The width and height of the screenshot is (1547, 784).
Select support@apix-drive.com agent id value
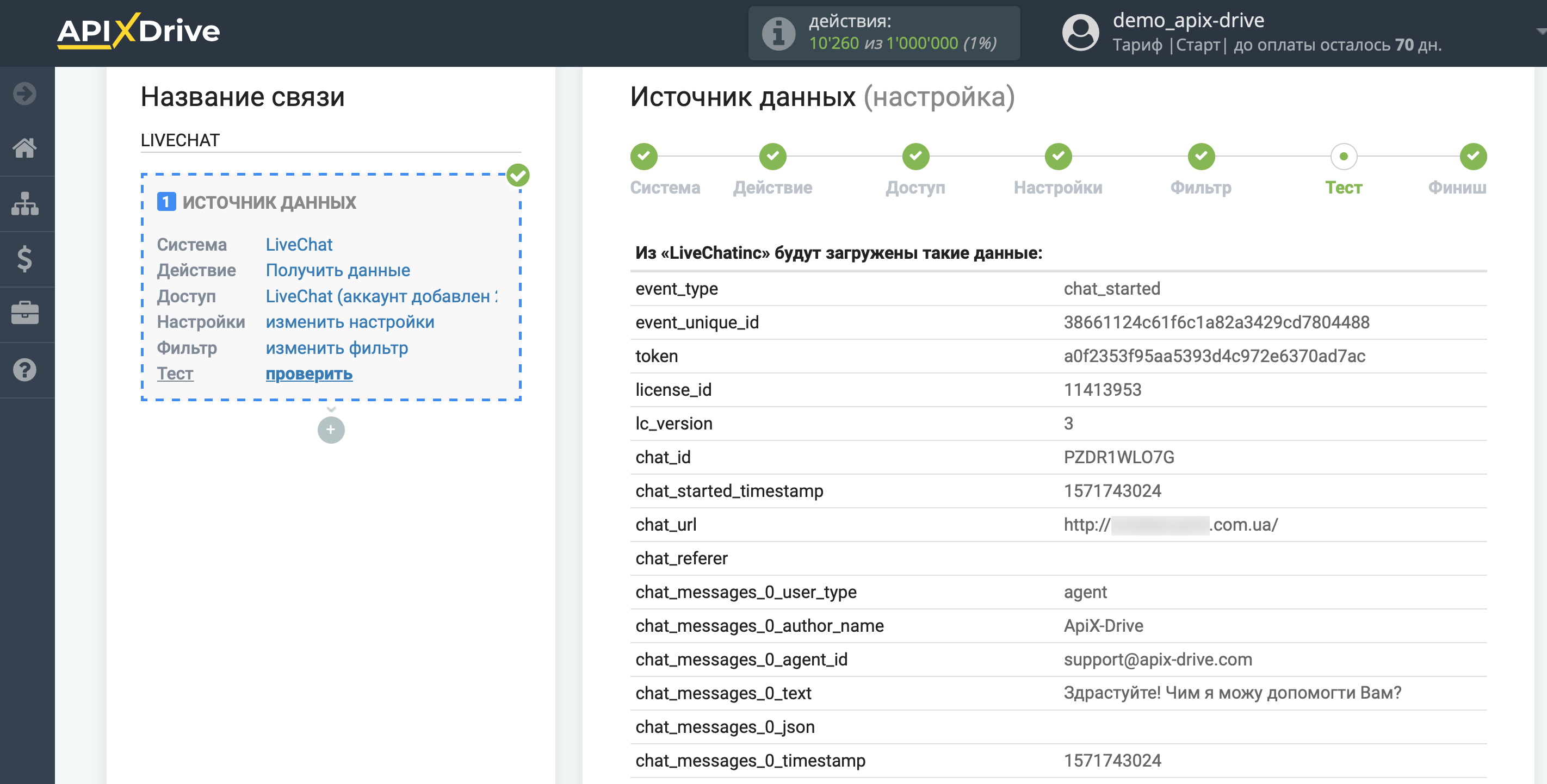(1158, 659)
